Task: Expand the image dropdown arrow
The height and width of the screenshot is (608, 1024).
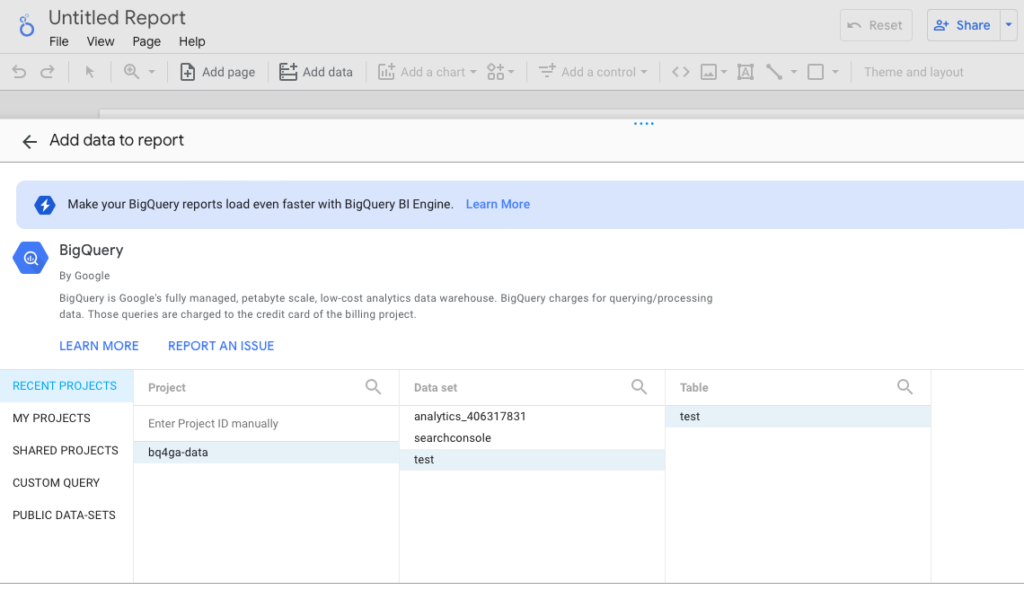Action: point(724,72)
